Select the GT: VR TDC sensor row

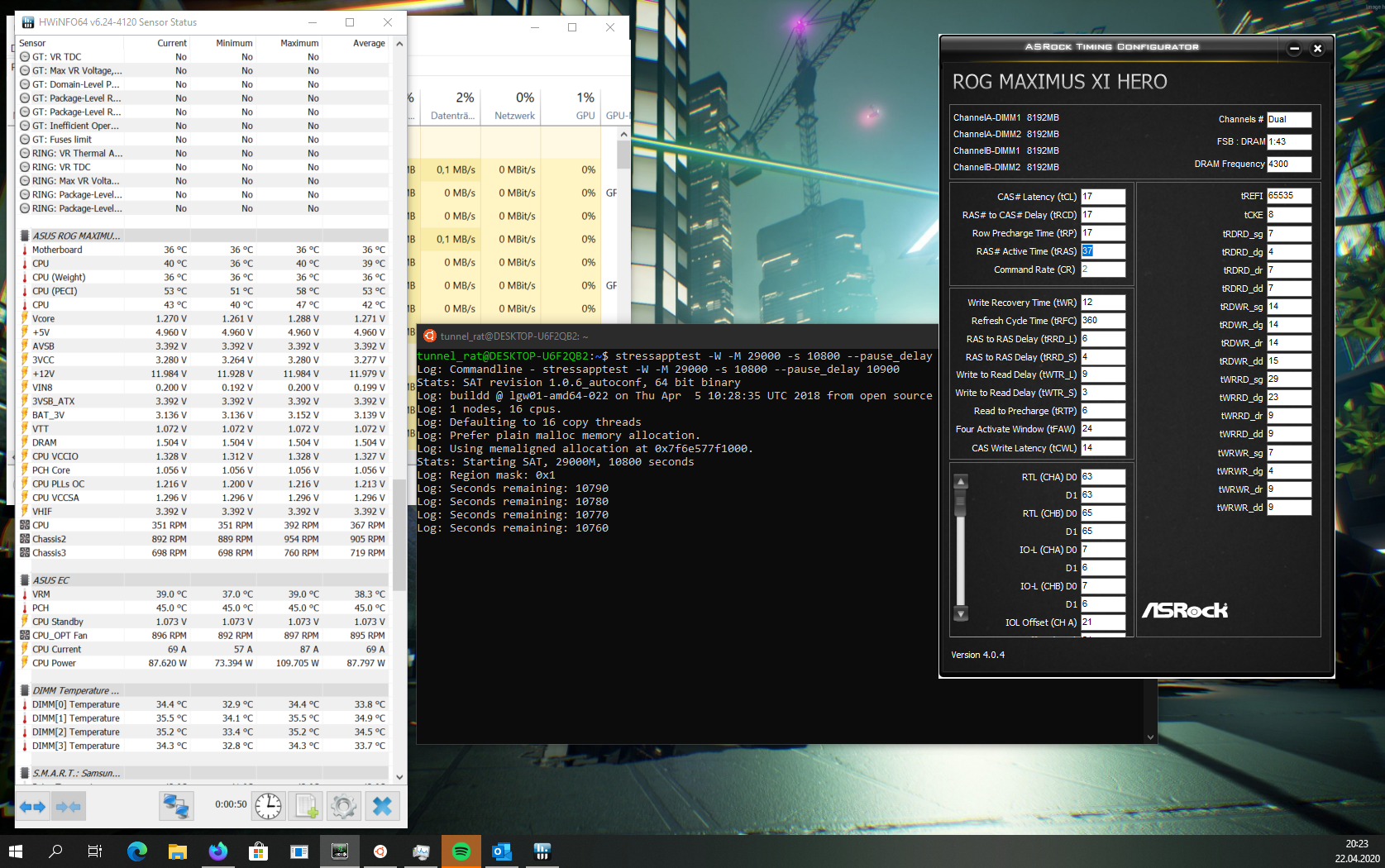tap(203, 57)
